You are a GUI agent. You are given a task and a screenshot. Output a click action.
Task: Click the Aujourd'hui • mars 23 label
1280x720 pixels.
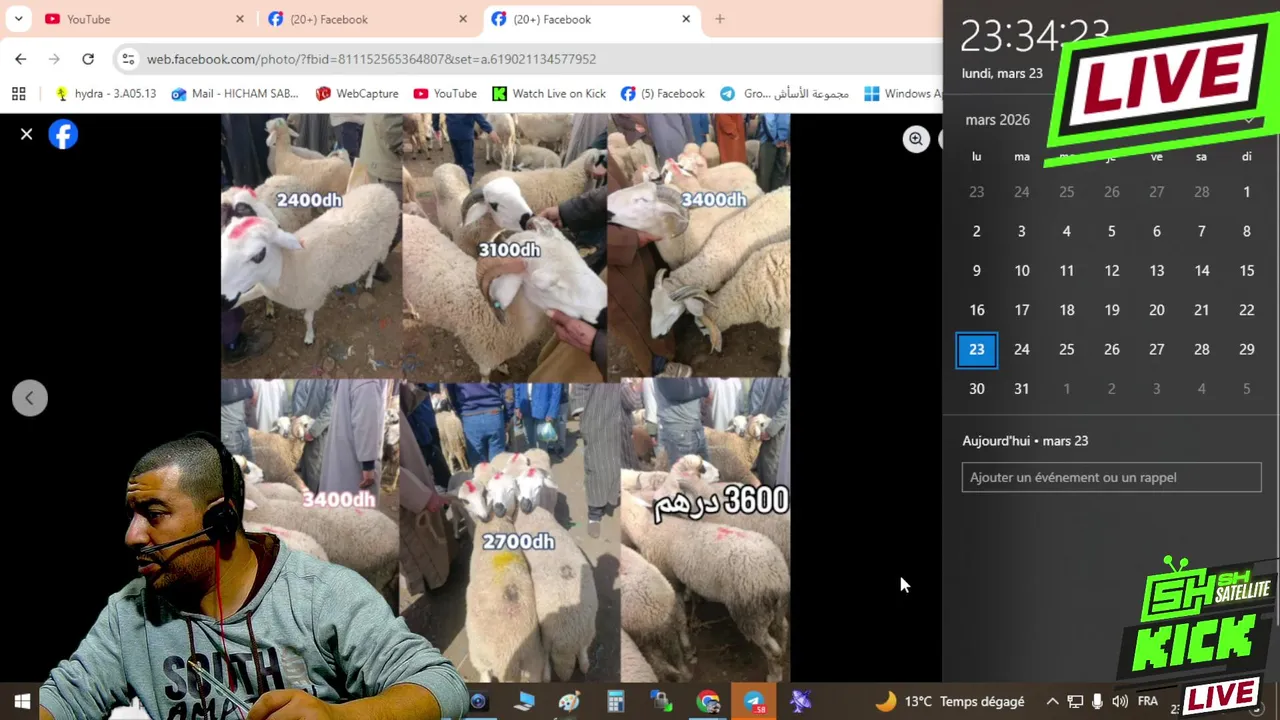click(1025, 441)
